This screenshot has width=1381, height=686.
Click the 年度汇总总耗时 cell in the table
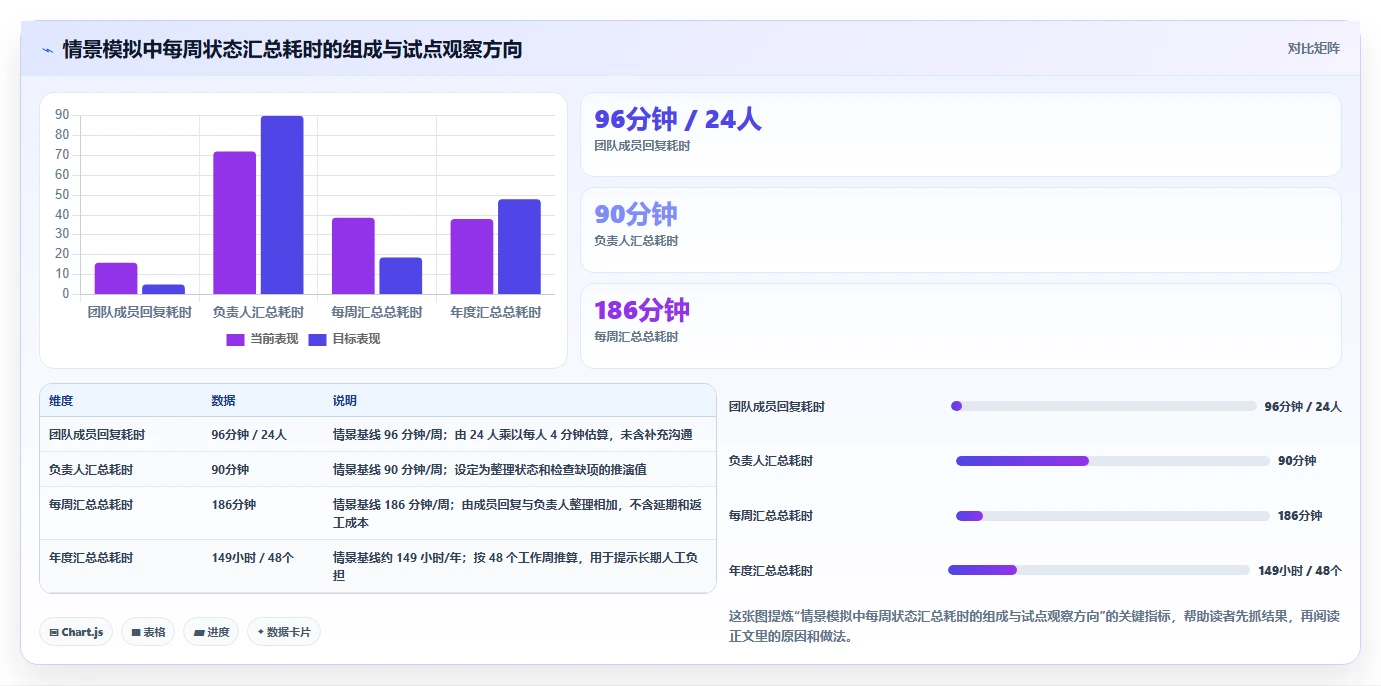coord(91,558)
